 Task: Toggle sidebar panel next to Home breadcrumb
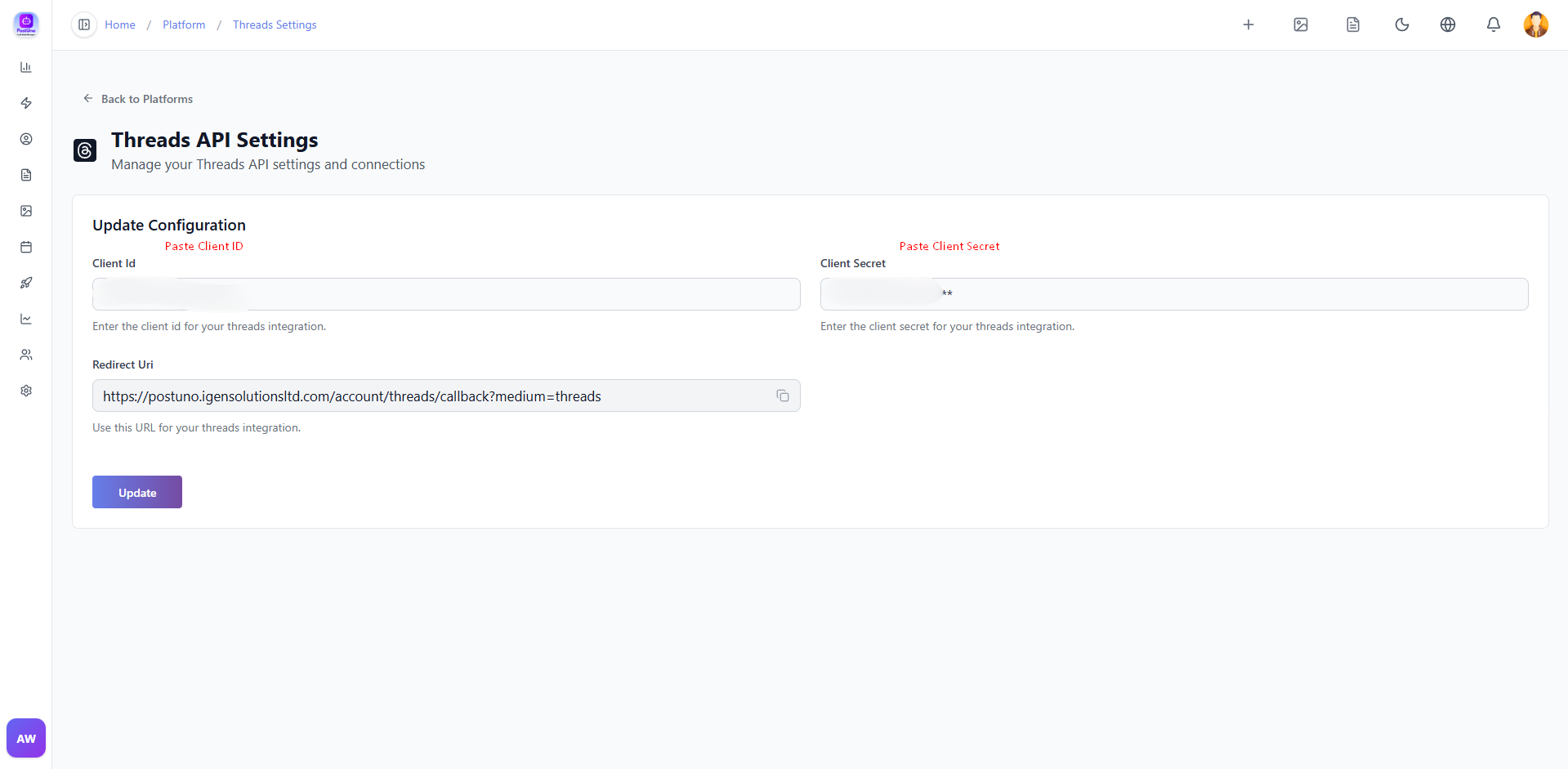click(84, 25)
